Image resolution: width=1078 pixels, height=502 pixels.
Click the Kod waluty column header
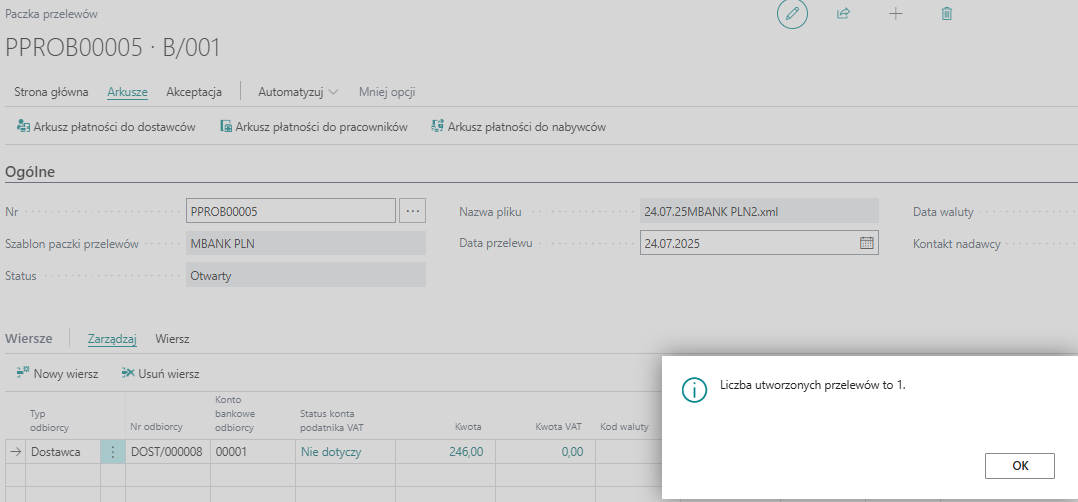(624, 426)
